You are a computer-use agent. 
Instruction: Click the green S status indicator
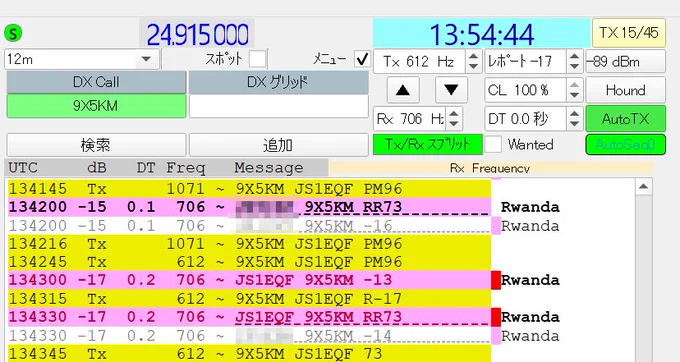pos(13,33)
